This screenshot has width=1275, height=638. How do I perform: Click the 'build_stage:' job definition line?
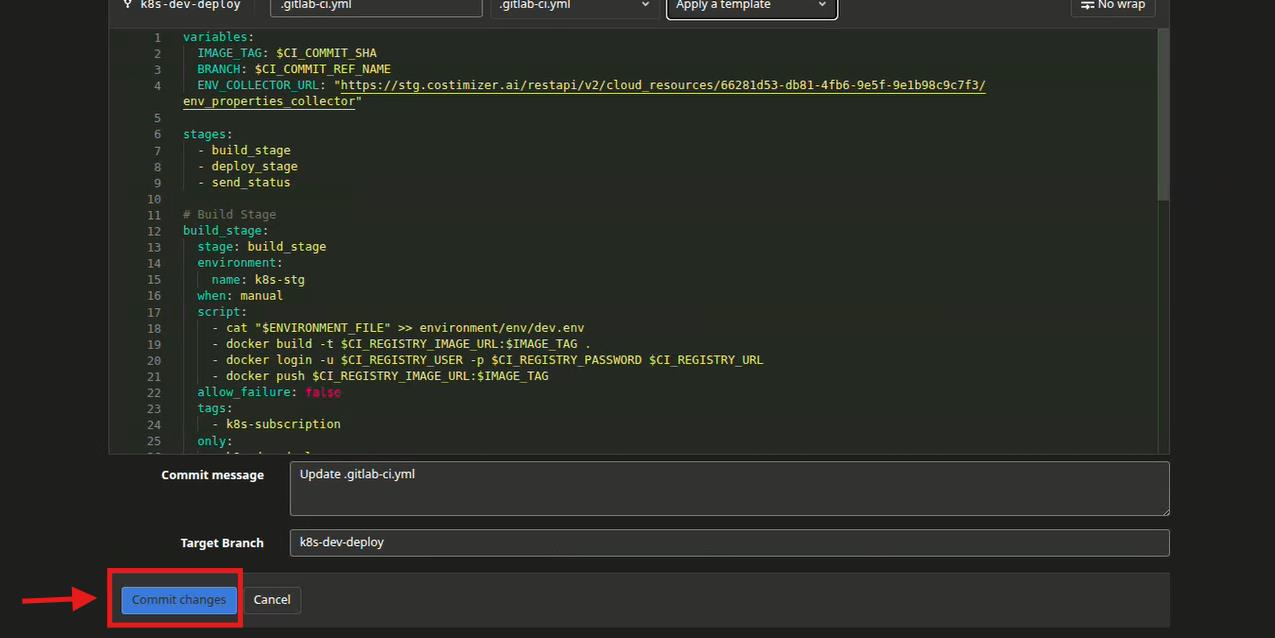click(226, 231)
